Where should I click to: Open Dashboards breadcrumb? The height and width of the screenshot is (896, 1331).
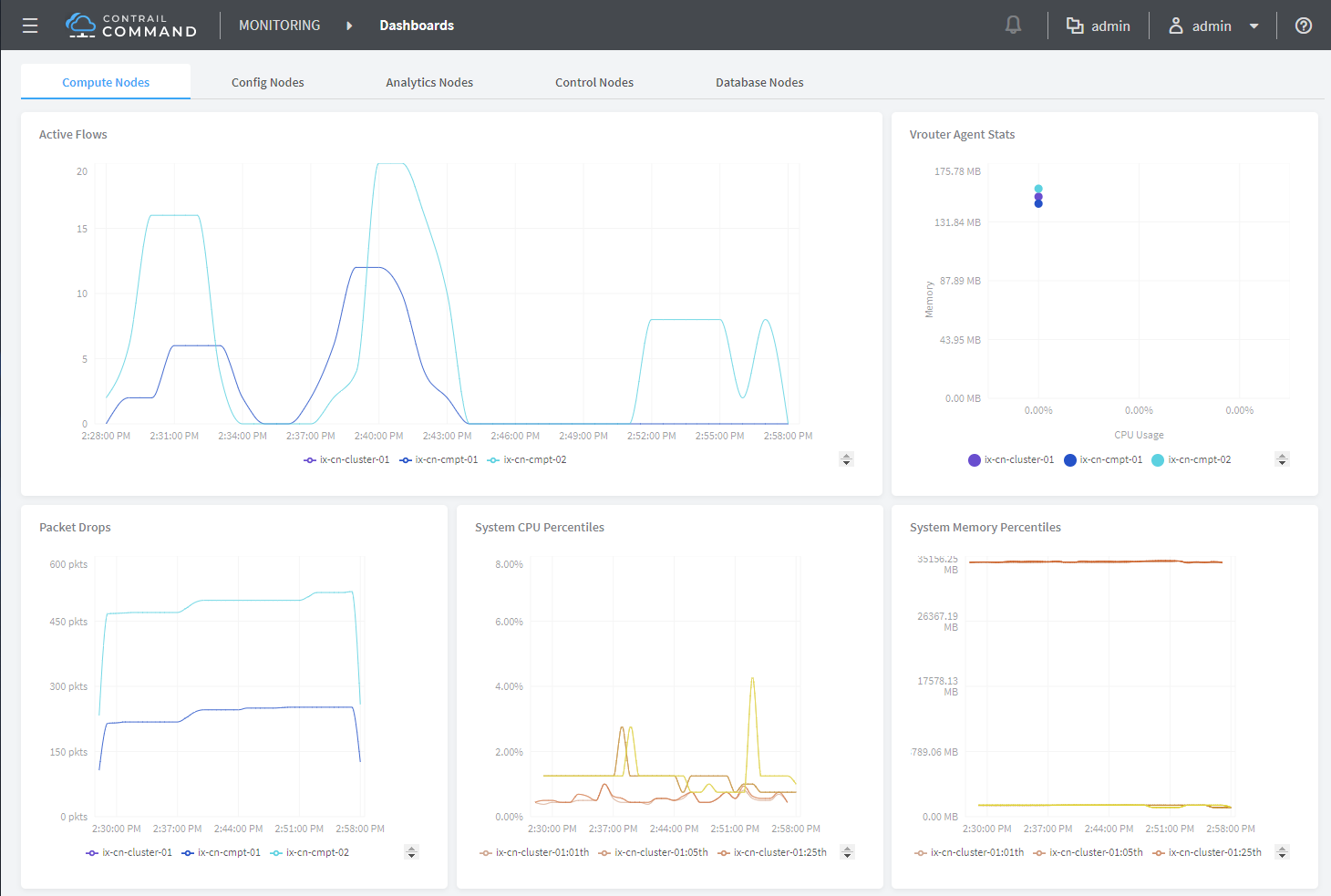coord(417,26)
